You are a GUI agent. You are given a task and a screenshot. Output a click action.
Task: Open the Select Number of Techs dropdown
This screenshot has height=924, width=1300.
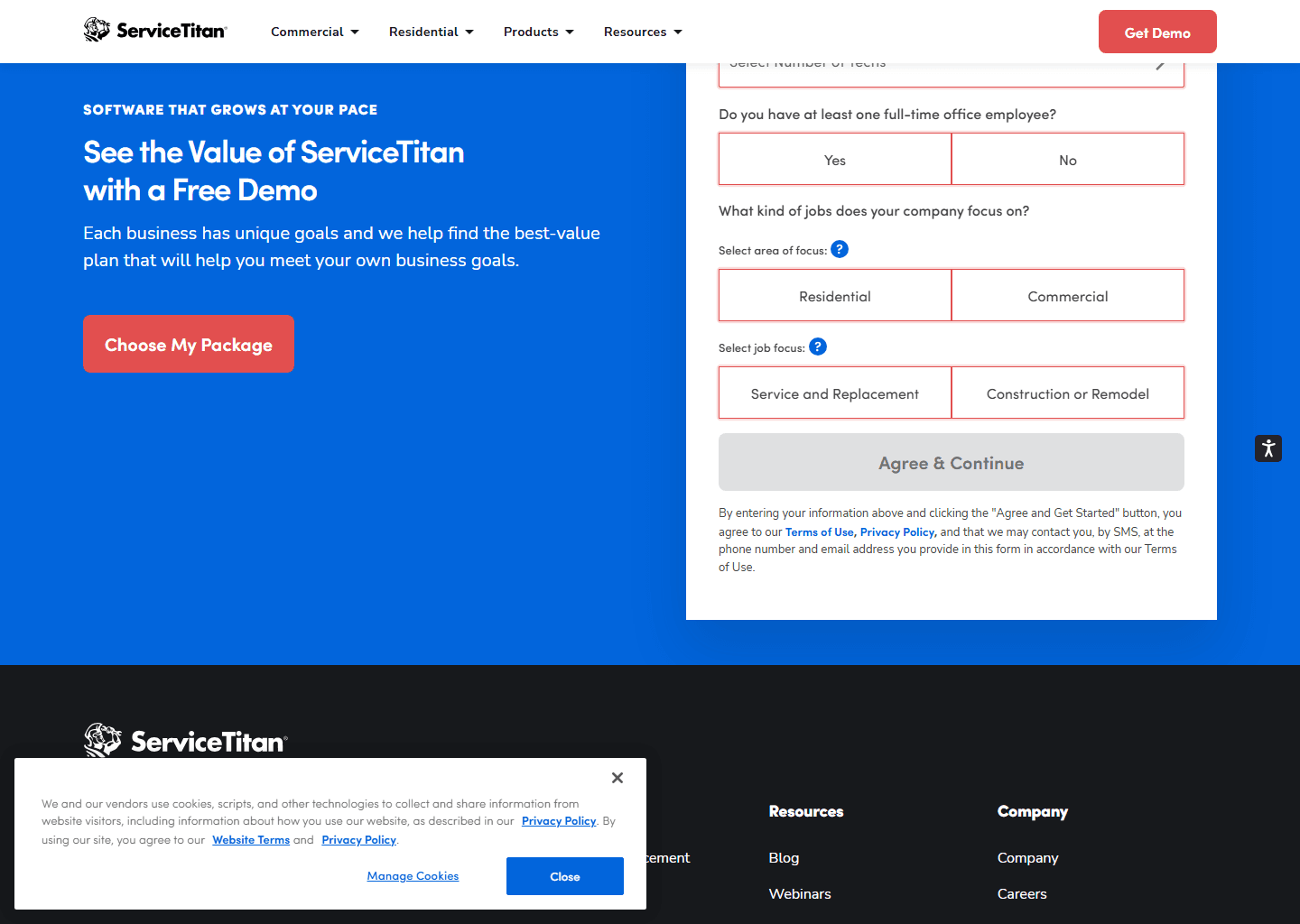click(952, 74)
